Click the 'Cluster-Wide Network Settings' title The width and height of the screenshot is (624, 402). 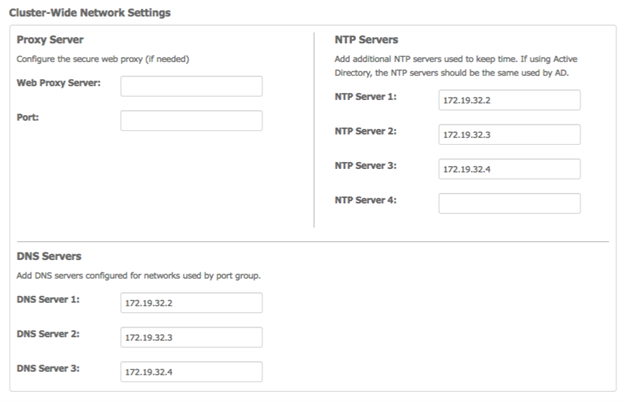click(x=90, y=13)
